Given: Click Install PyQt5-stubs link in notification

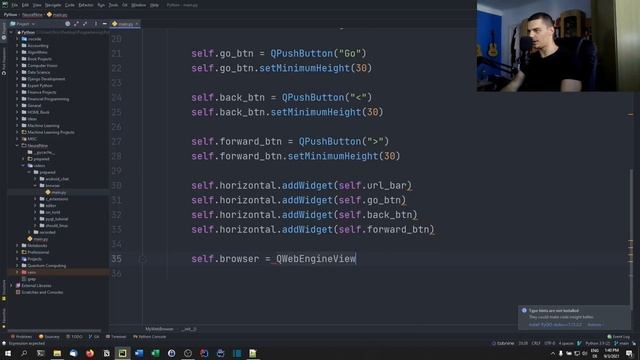Looking at the screenshot, I should (x=555, y=325).
